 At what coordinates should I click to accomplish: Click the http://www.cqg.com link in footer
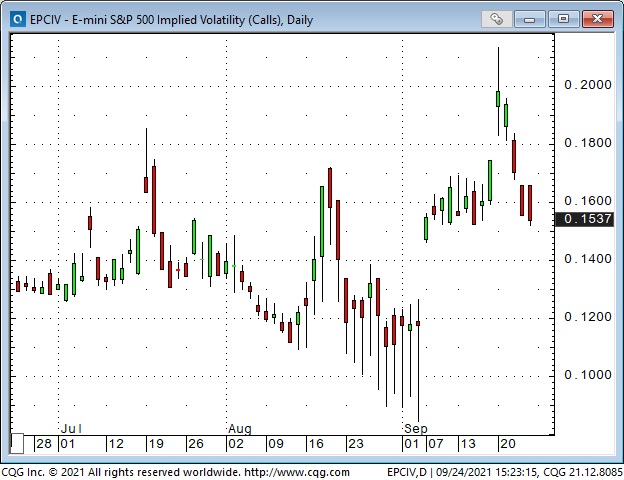(x=297, y=472)
